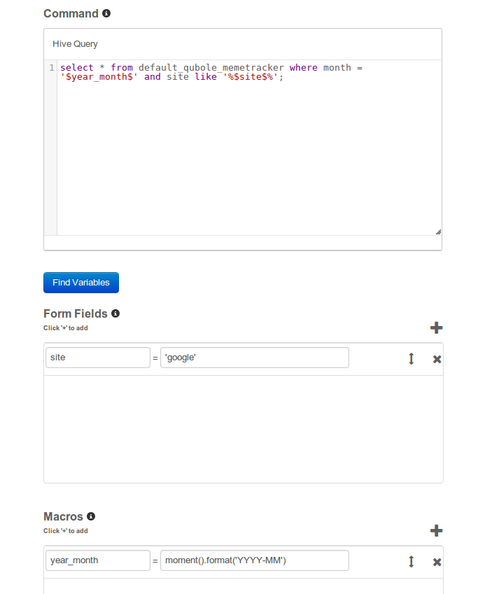Click the Find Variables button
The width and height of the screenshot is (485, 594).
tap(81, 283)
